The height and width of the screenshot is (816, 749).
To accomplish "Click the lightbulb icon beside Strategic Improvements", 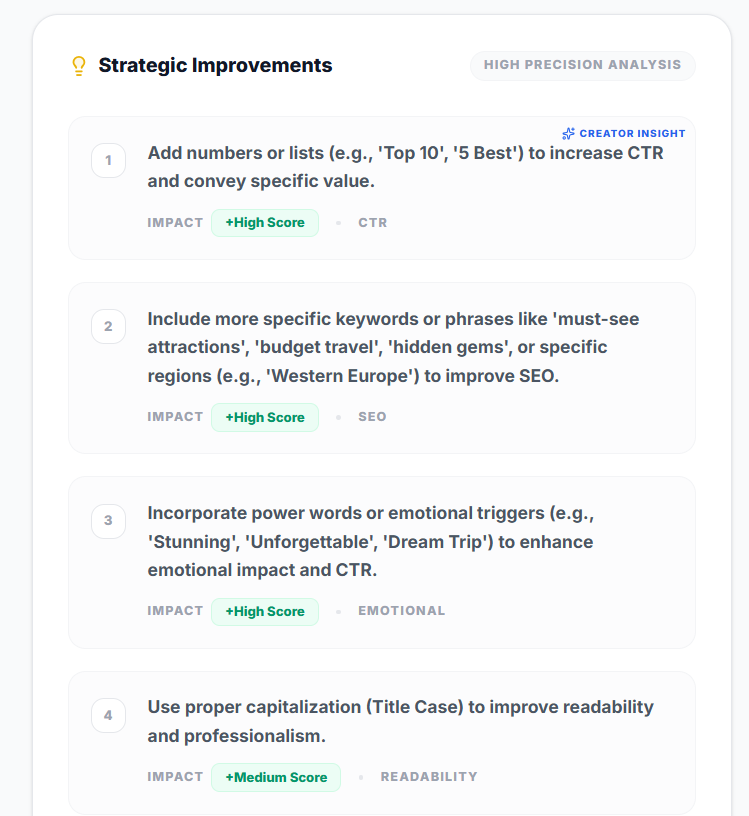I will [79, 66].
